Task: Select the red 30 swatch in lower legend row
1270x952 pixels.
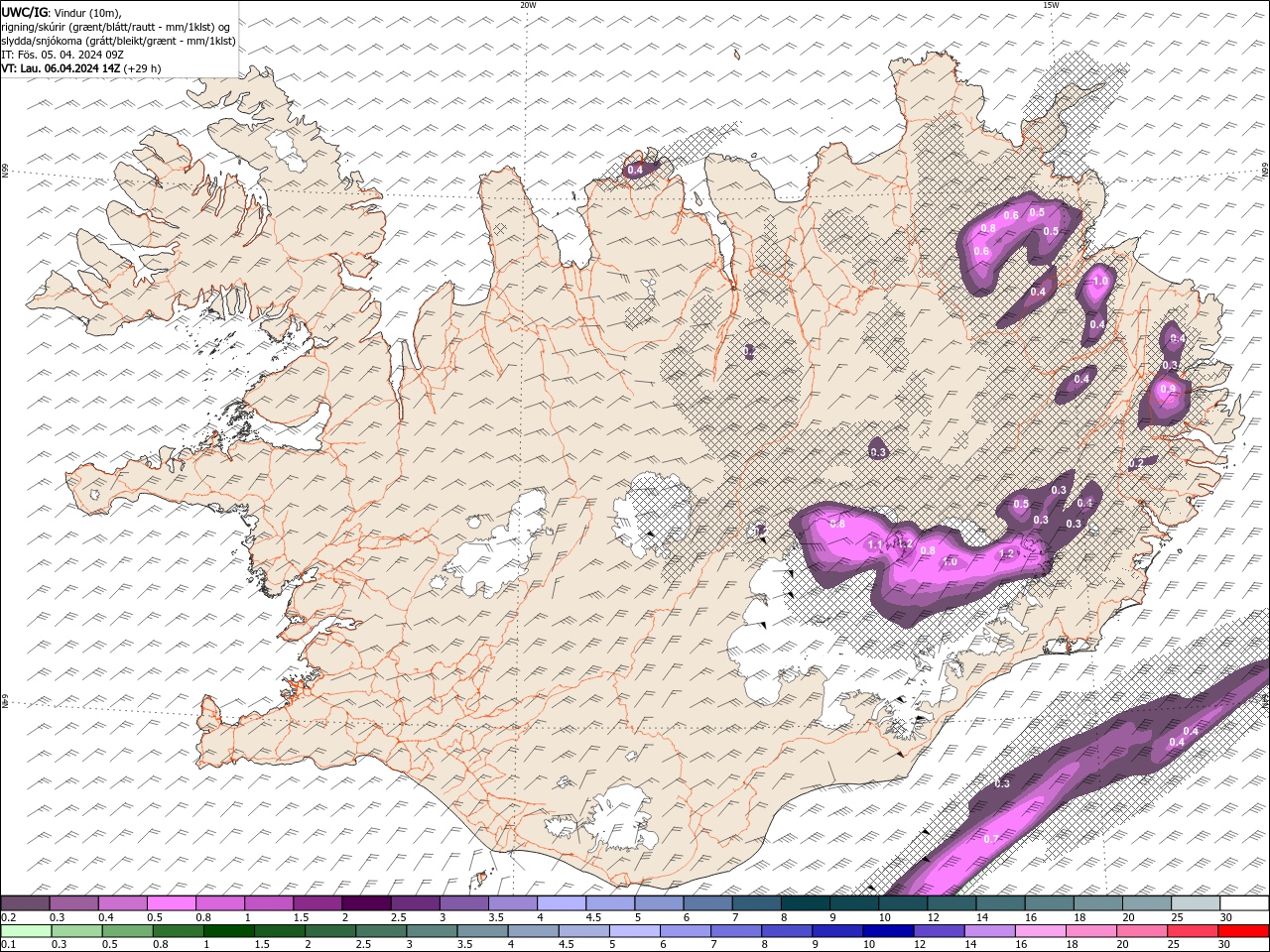Action: point(1244,931)
